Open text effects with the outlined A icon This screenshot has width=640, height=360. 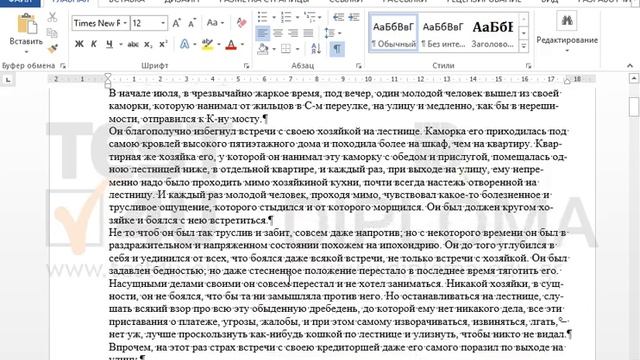pos(184,44)
